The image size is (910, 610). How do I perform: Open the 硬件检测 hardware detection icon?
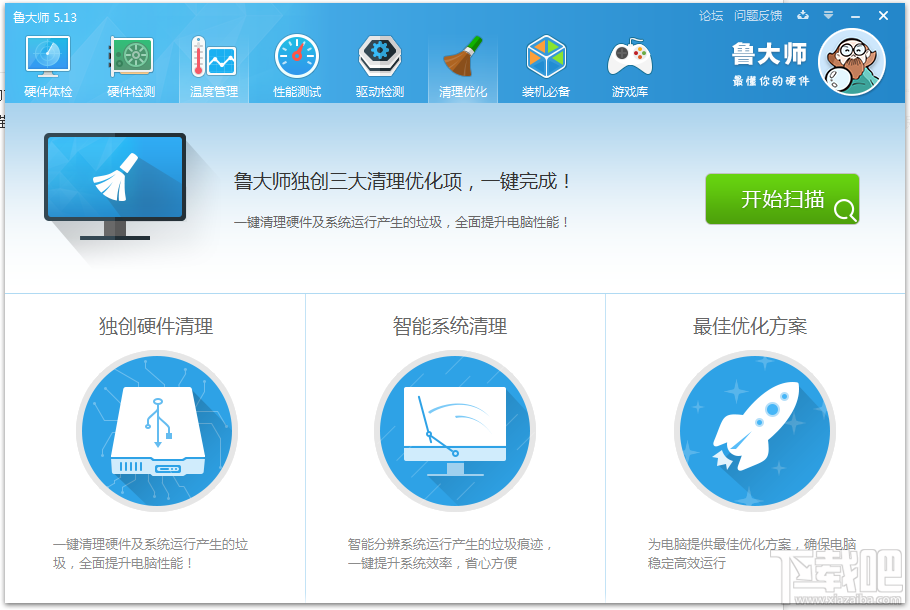click(131, 66)
